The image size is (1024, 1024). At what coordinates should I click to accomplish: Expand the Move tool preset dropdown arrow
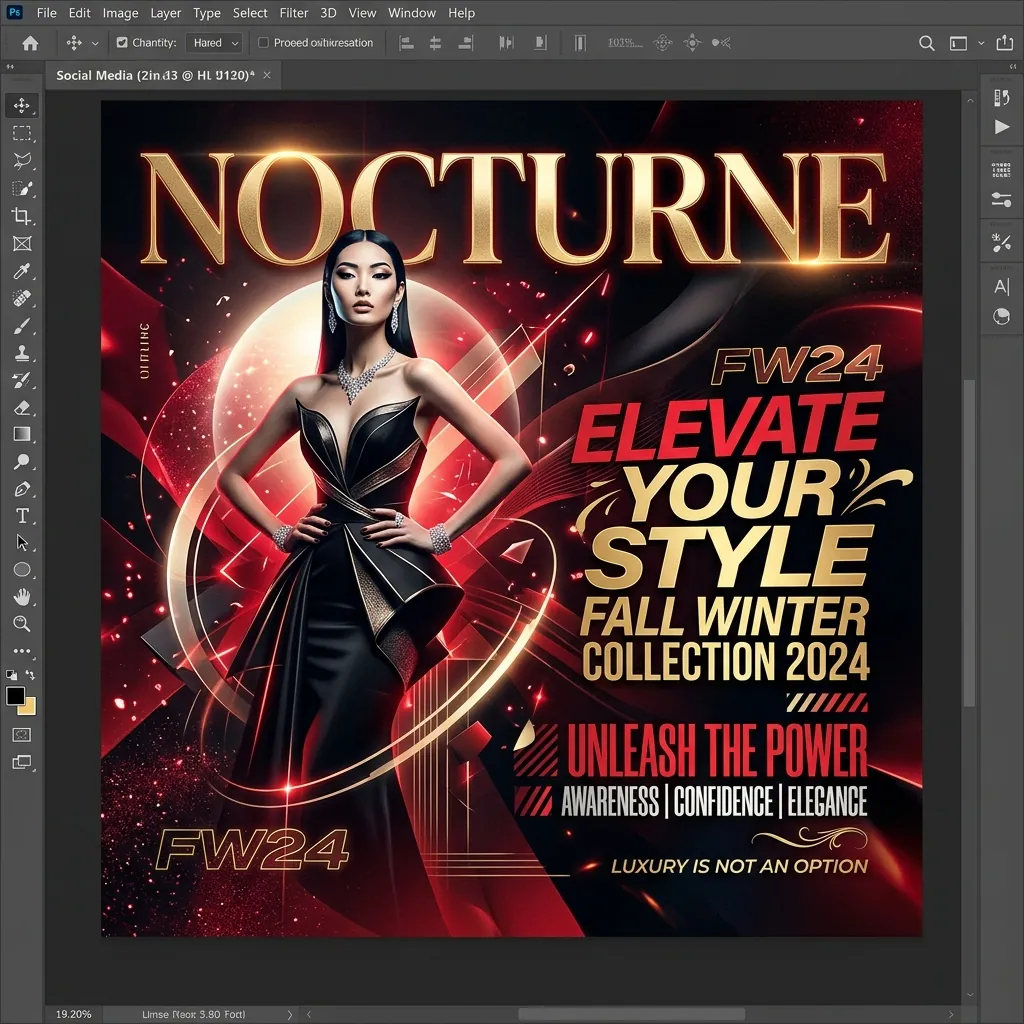pyautogui.click(x=95, y=43)
